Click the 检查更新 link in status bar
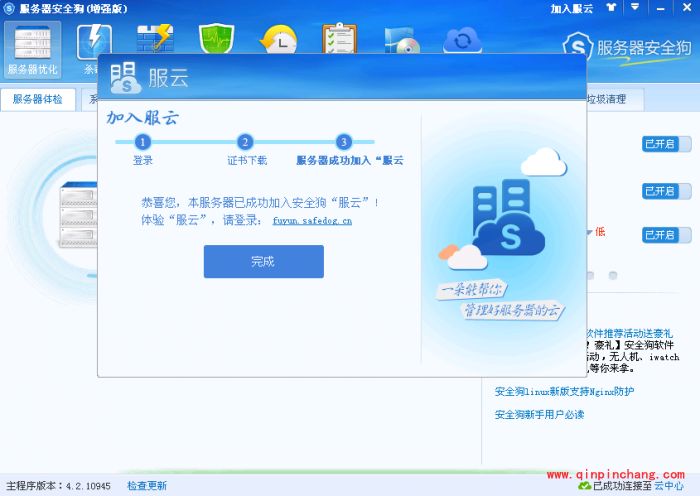 (147, 486)
